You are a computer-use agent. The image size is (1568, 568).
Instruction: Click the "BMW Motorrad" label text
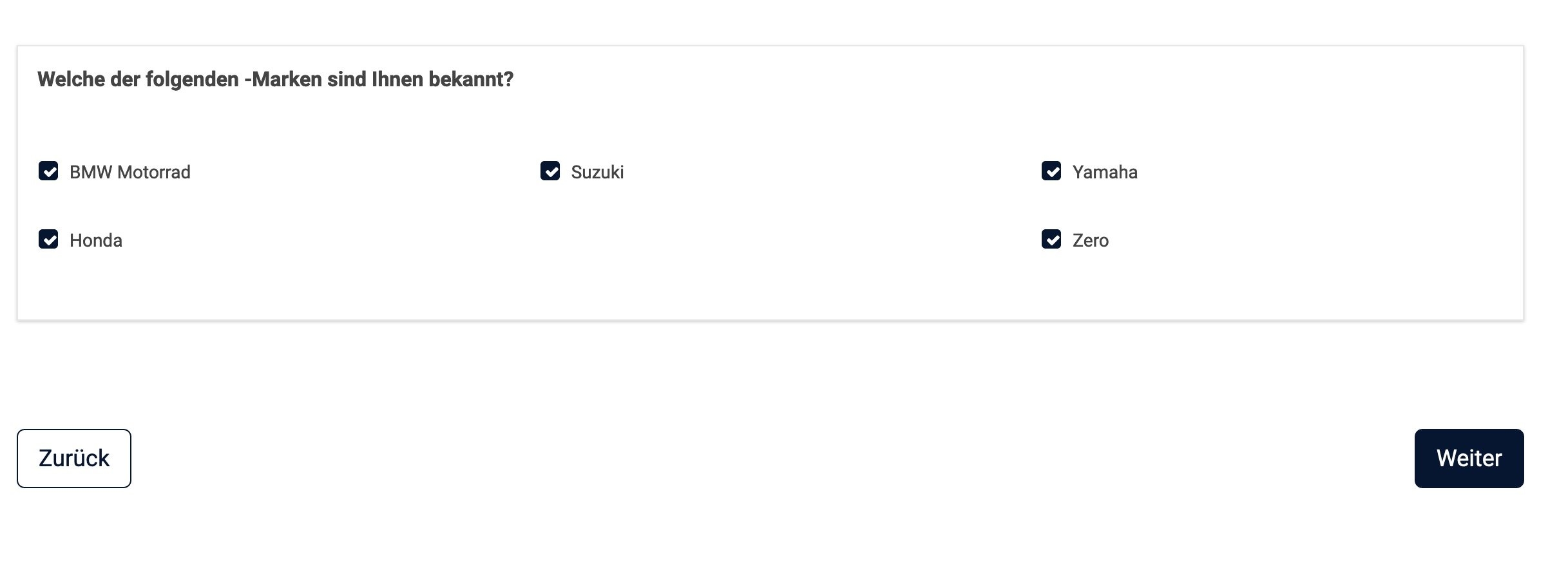point(129,173)
